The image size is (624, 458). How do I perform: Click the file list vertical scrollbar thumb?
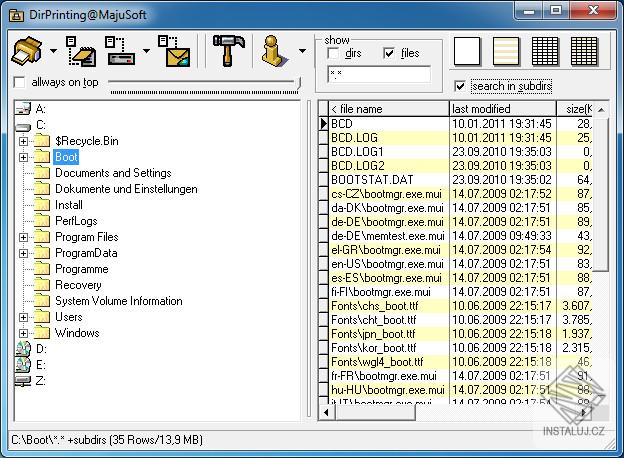(x=601, y=193)
